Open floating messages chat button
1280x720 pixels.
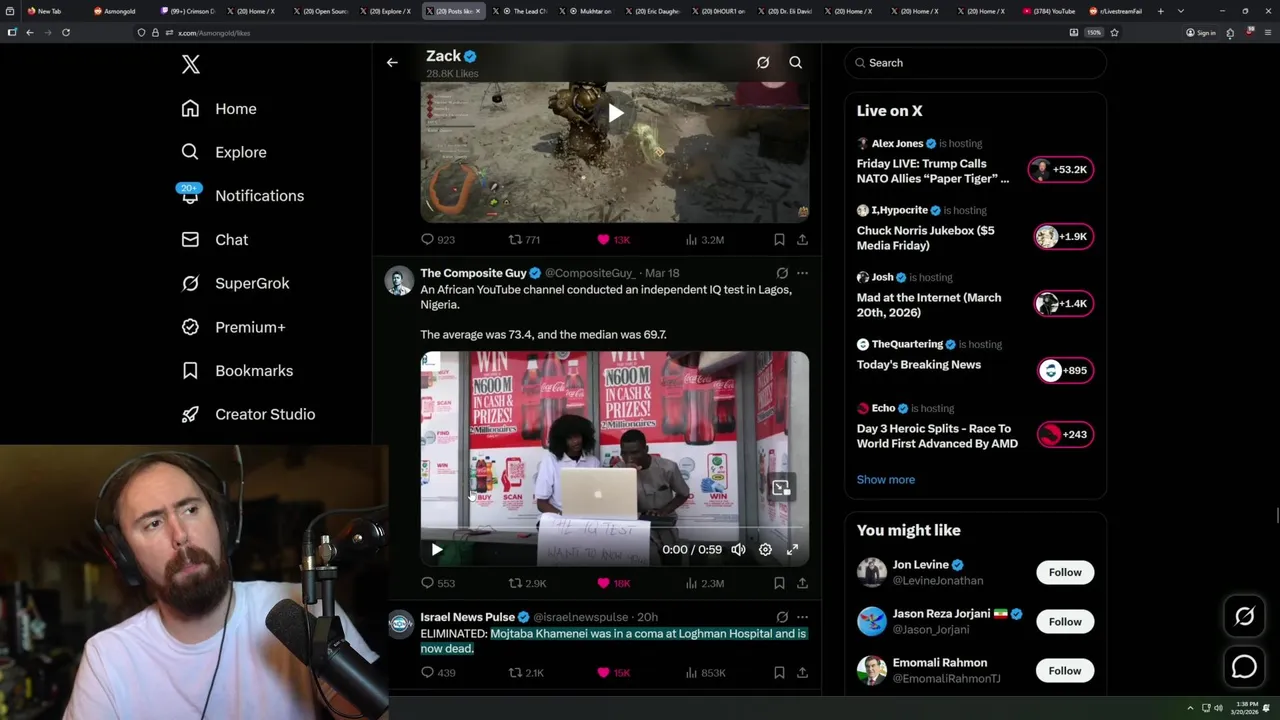click(x=1244, y=666)
